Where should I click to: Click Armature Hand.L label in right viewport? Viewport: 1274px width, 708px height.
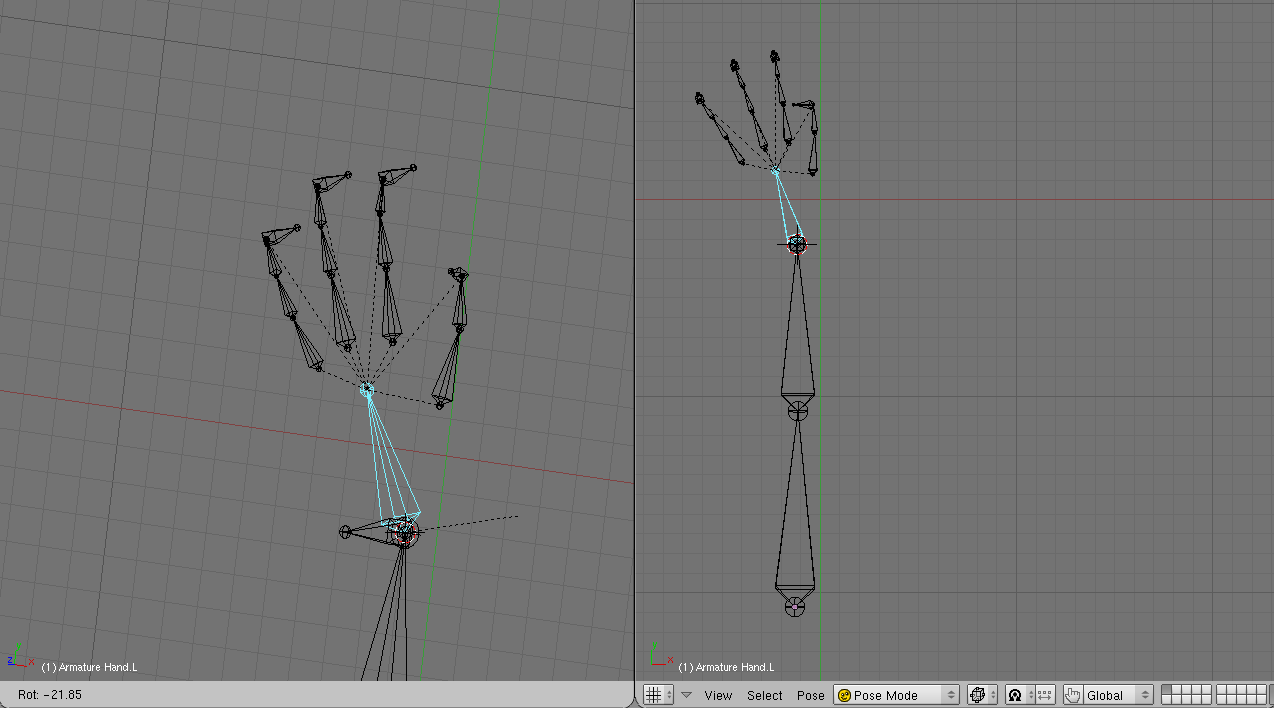(x=726, y=667)
